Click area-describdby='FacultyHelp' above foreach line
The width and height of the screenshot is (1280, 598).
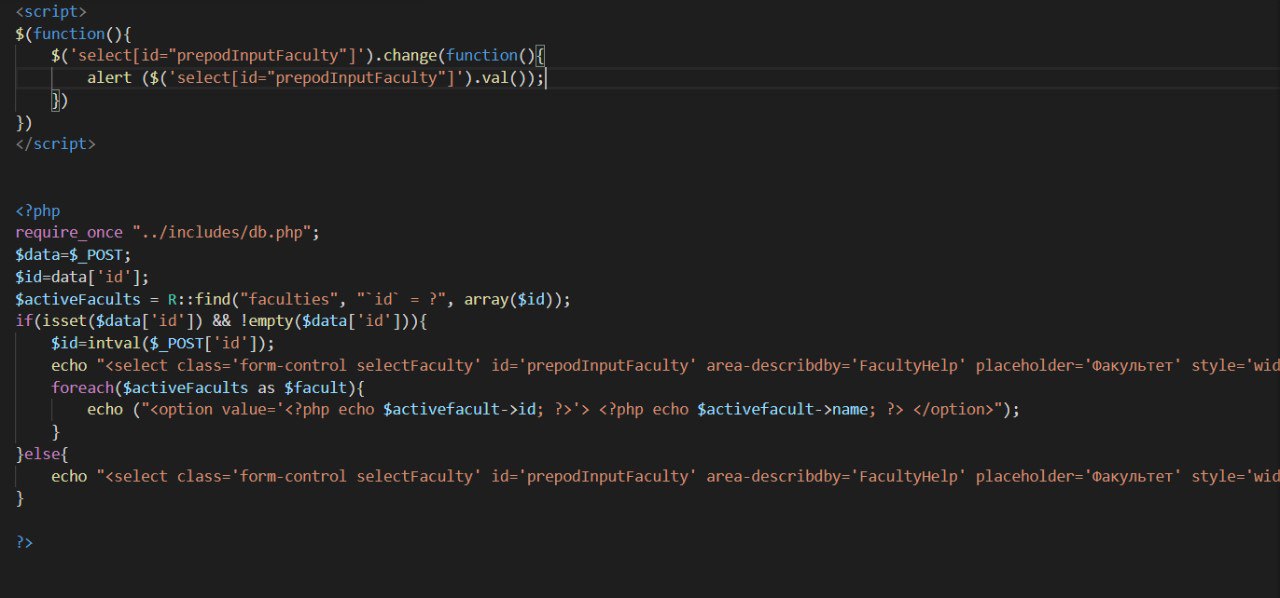pos(836,366)
